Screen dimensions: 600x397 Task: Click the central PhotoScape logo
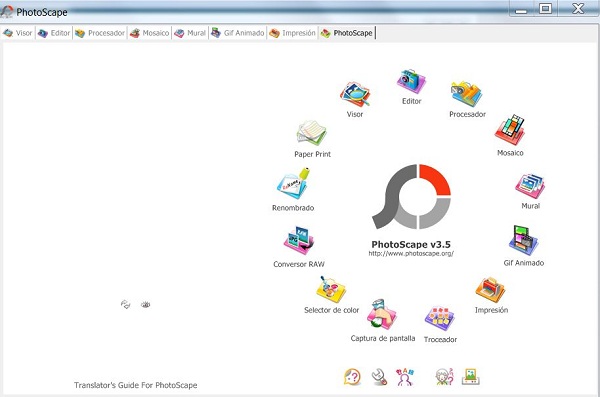(x=412, y=197)
